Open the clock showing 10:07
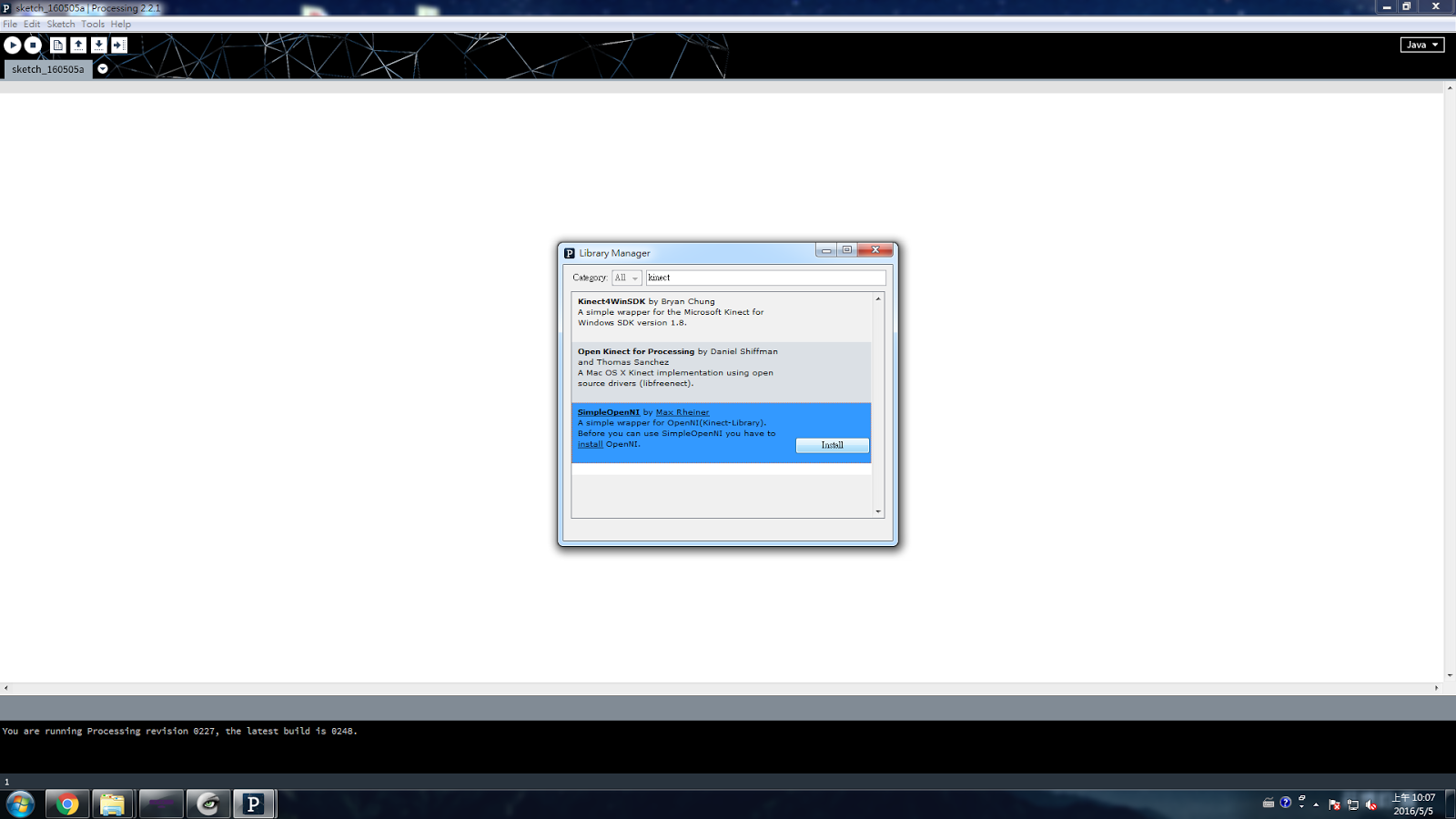1456x819 pixels. (1413, 804)
